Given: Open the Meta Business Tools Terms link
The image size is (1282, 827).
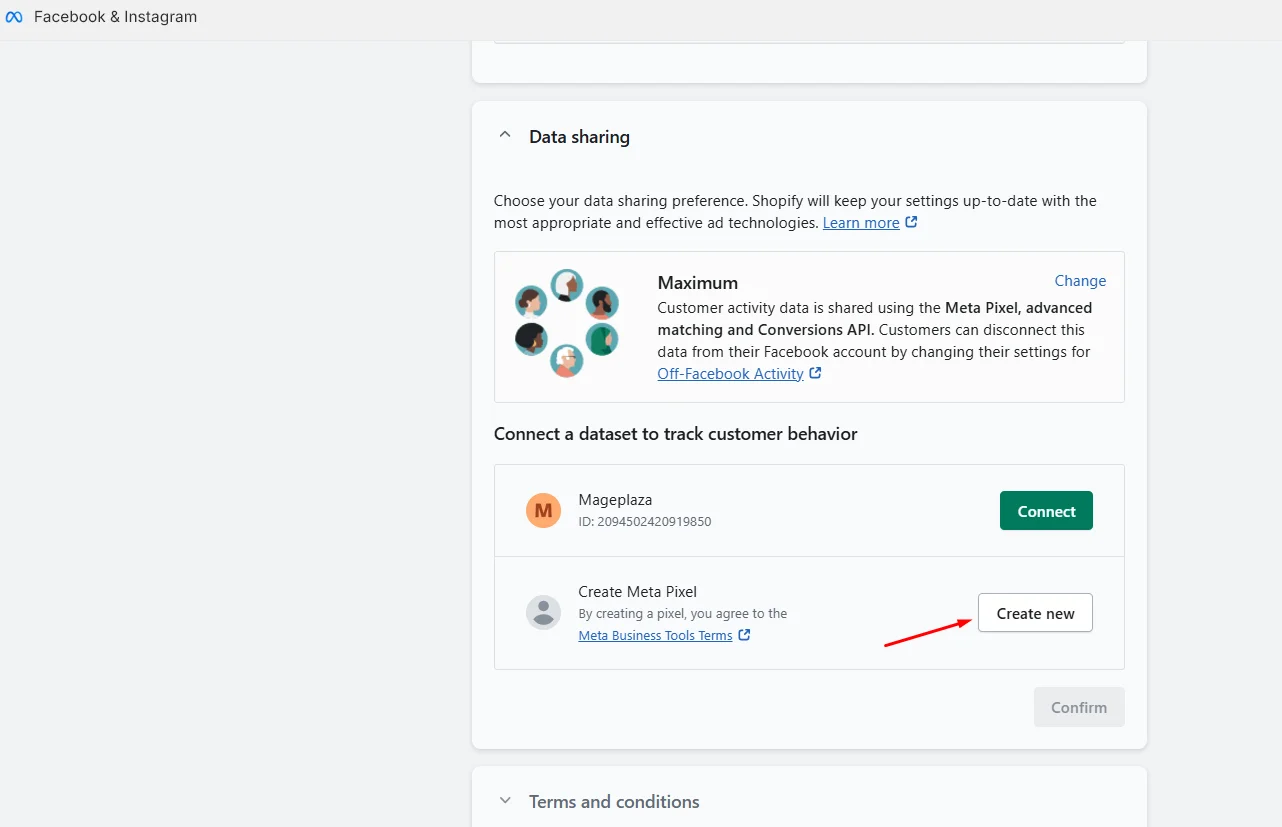Looking at the screenshot, I should click(655, 636).
